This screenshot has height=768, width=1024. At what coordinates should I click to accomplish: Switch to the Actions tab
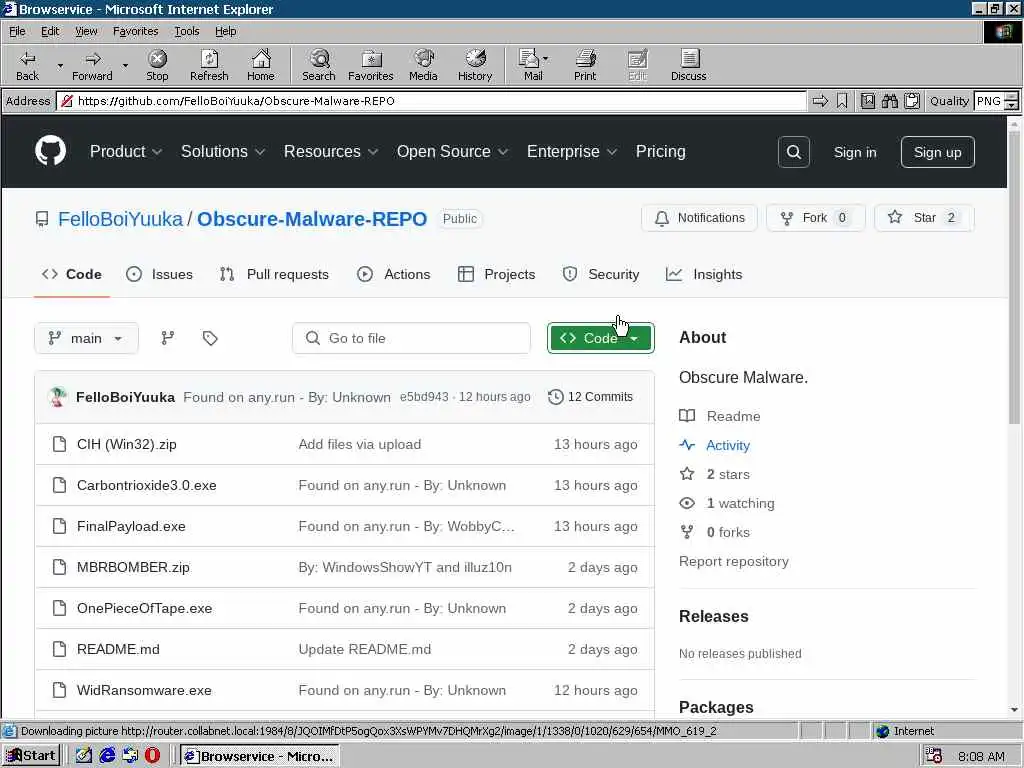point(394,274)
